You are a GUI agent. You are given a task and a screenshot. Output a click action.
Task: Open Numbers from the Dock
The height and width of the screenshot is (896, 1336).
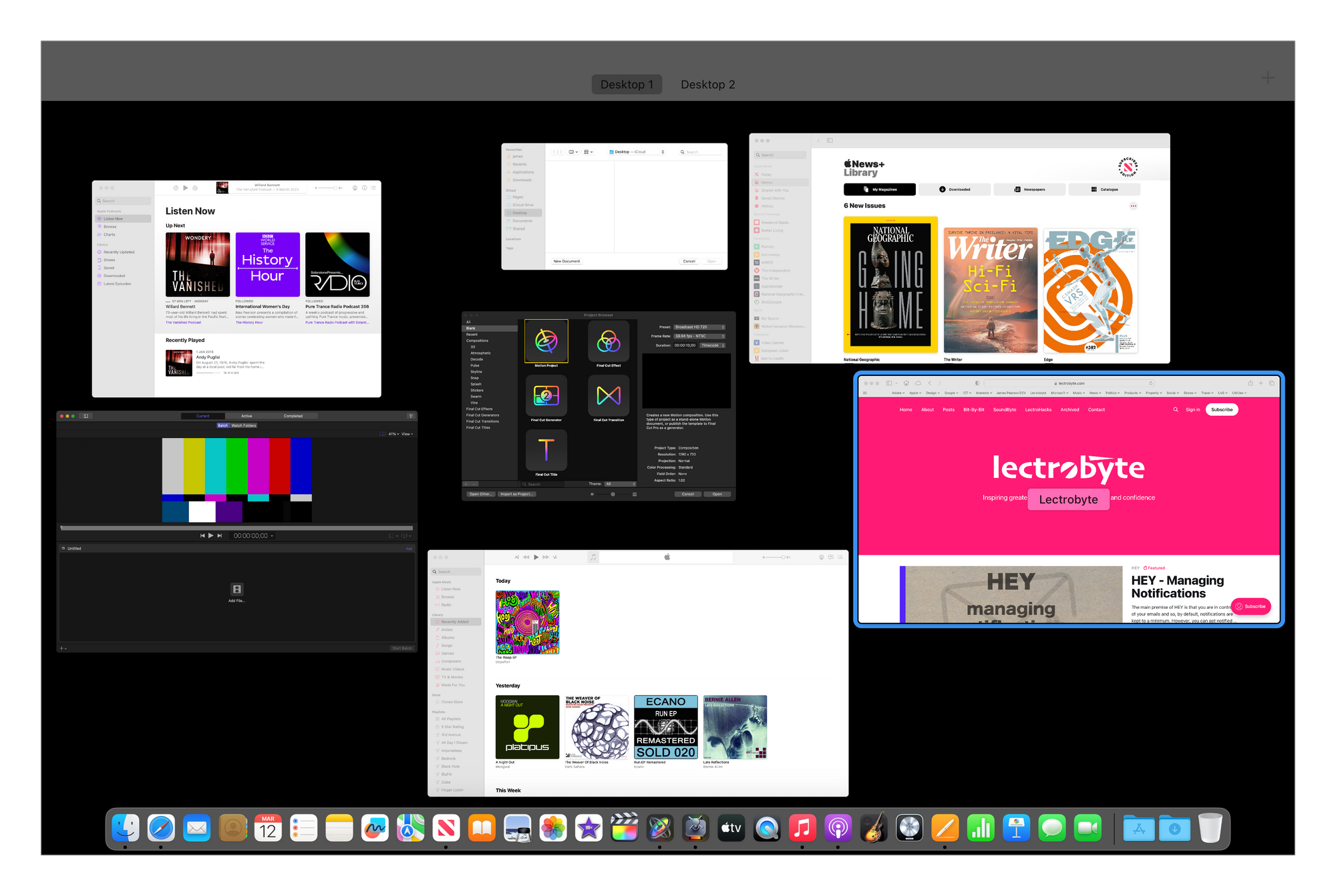point(981,829)
